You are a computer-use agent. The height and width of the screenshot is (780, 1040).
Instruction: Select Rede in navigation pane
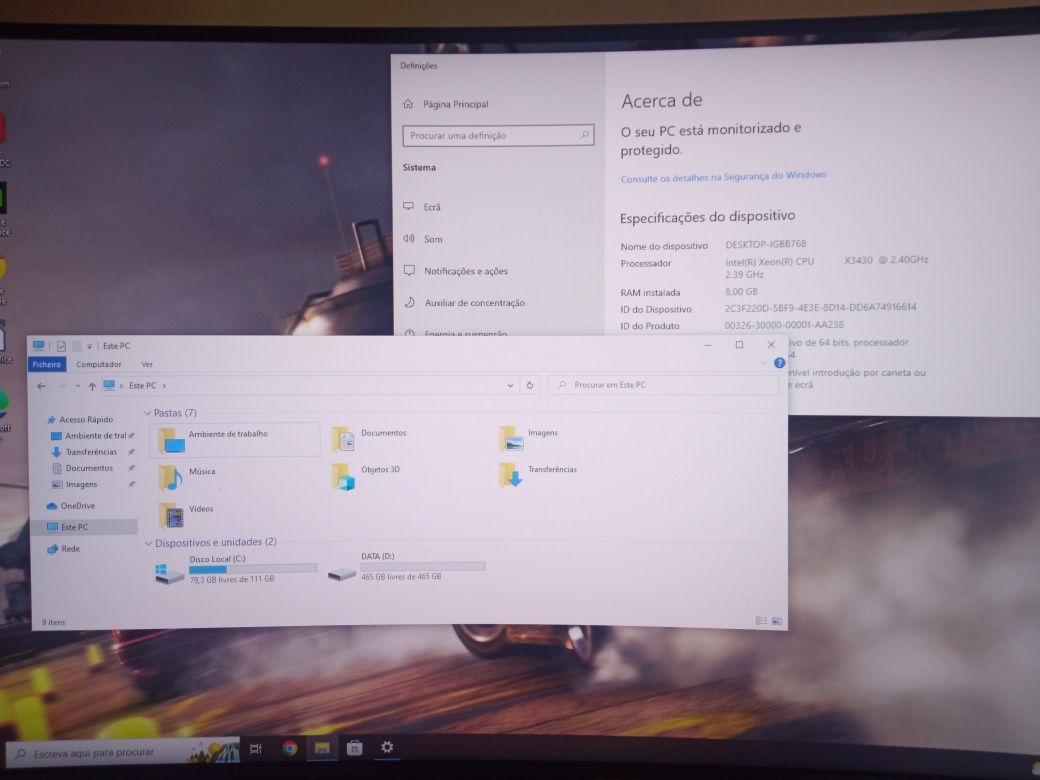[x=64, y=549]
